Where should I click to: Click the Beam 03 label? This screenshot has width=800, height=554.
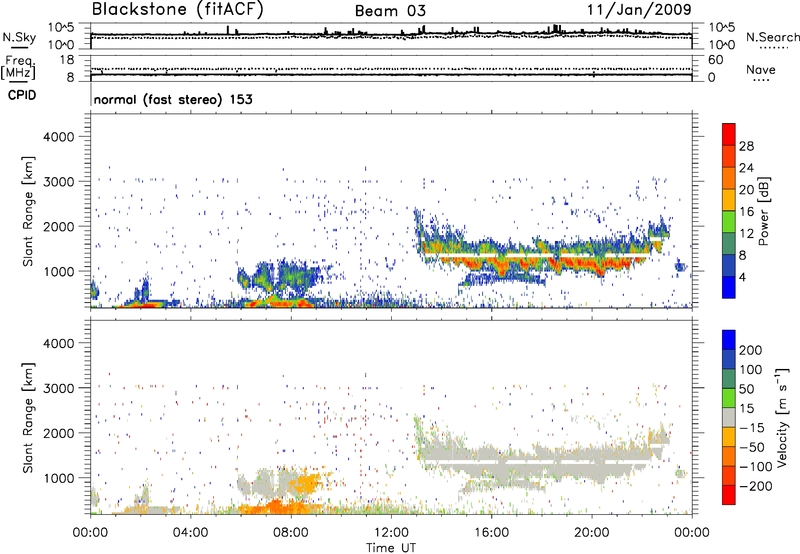click(390, 11)
